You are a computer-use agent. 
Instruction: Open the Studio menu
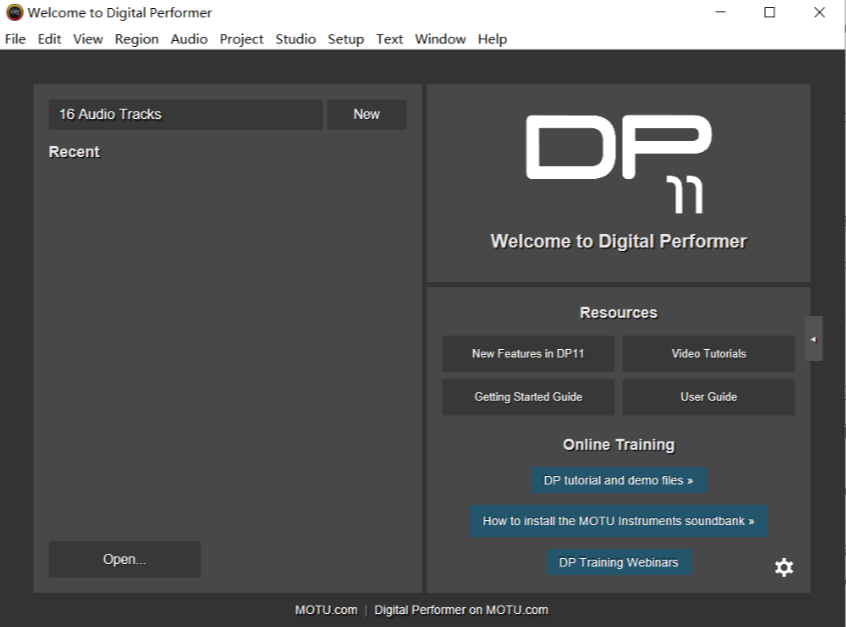pyautogui.click(x=296, y=39)
